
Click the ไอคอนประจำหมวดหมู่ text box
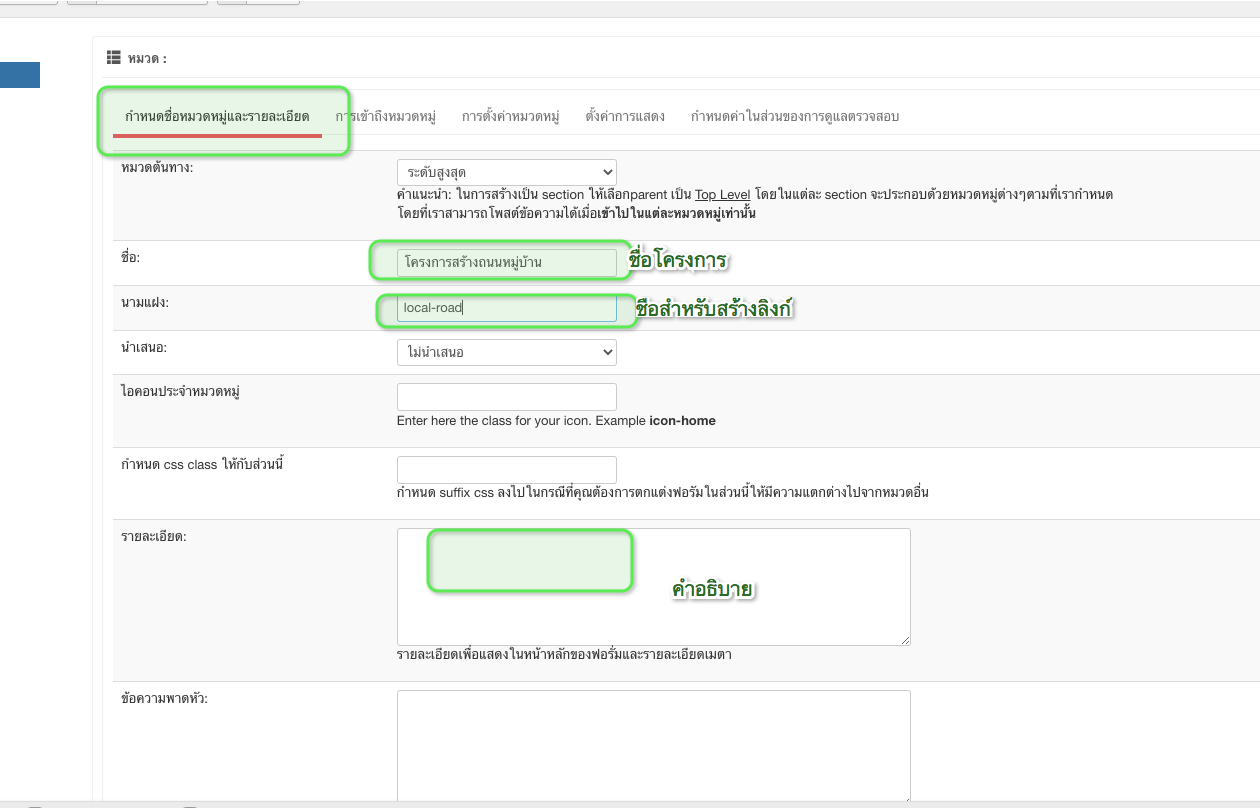tap(506, 396)
